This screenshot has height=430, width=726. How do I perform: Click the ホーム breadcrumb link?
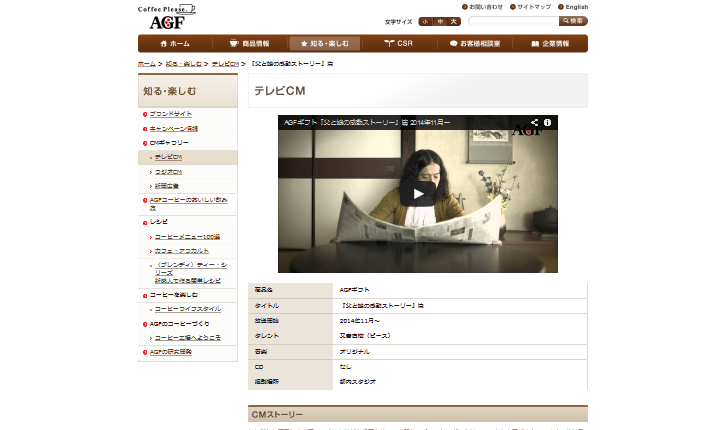point(146,64)
